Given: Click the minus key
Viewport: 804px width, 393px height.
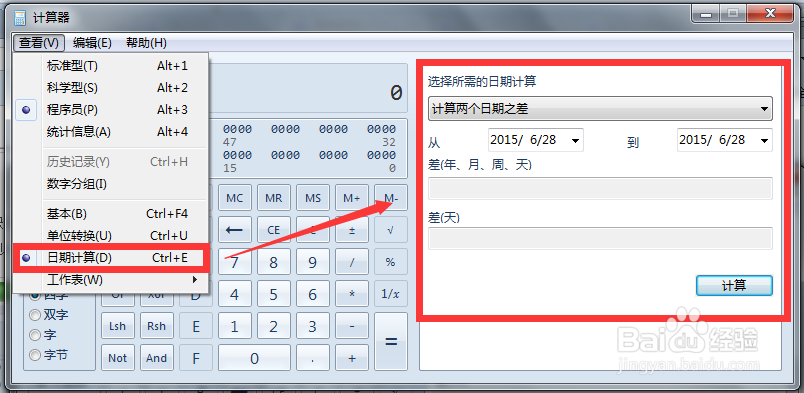Looking at the screenshot, I should [x=352, y=326].
